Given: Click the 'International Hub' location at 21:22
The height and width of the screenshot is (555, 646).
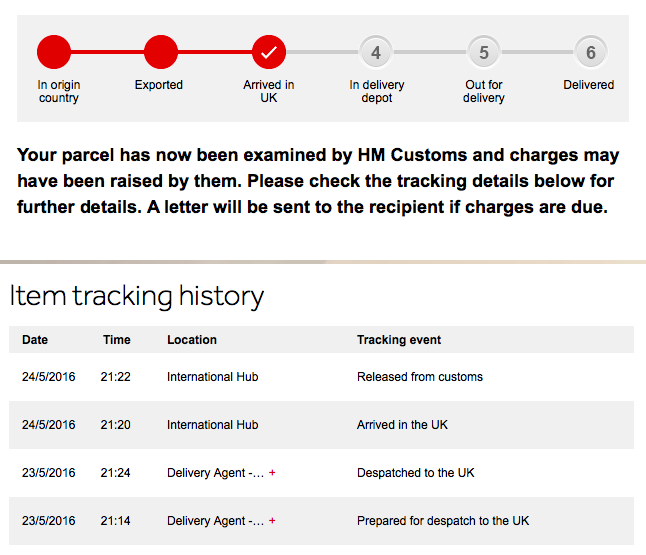Looking at the screenshot, I should pos(212,377).
